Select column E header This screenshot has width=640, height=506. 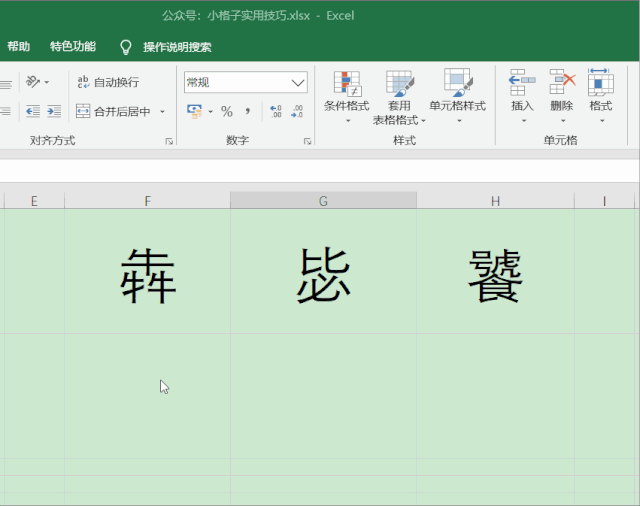pos(34,201)
